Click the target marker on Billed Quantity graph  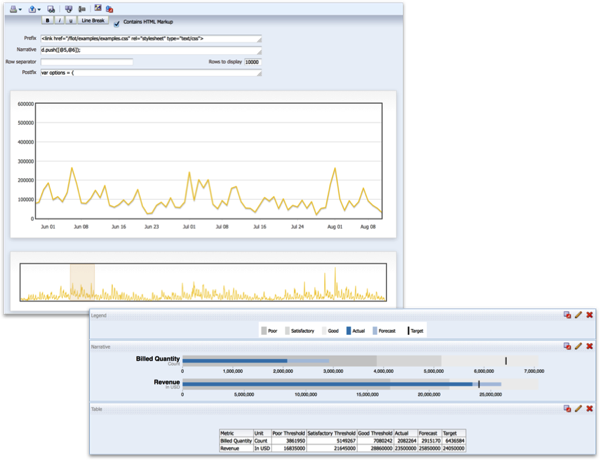[x=506, y=361]
